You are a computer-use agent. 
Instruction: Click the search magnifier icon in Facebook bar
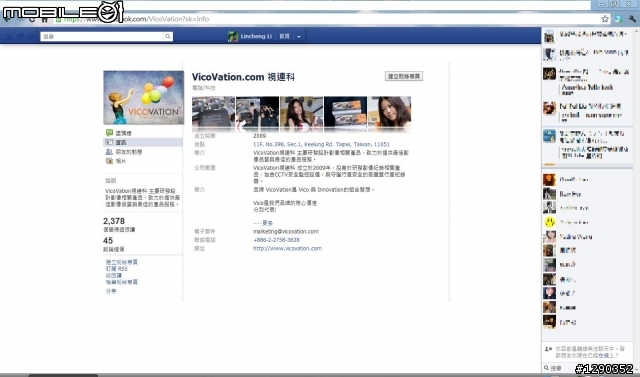tap(167, 36)
